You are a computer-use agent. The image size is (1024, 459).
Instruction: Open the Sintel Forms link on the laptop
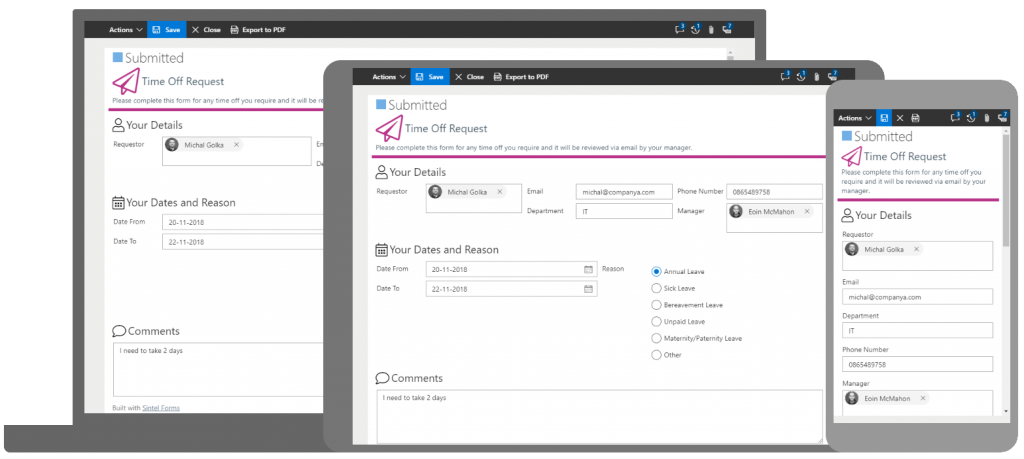point(160,408)
